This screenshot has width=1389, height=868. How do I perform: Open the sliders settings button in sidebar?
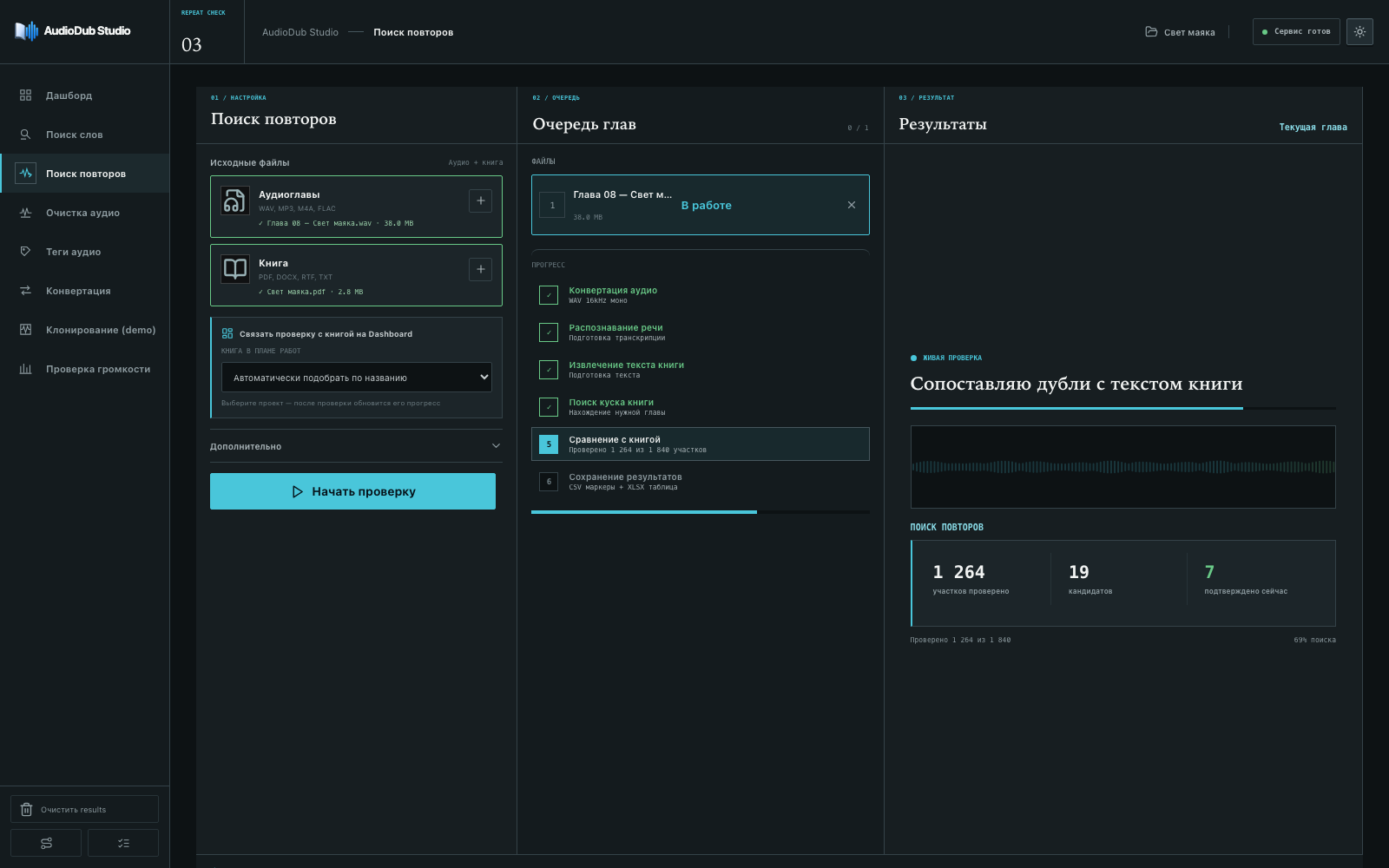click(x=46, y=843)
